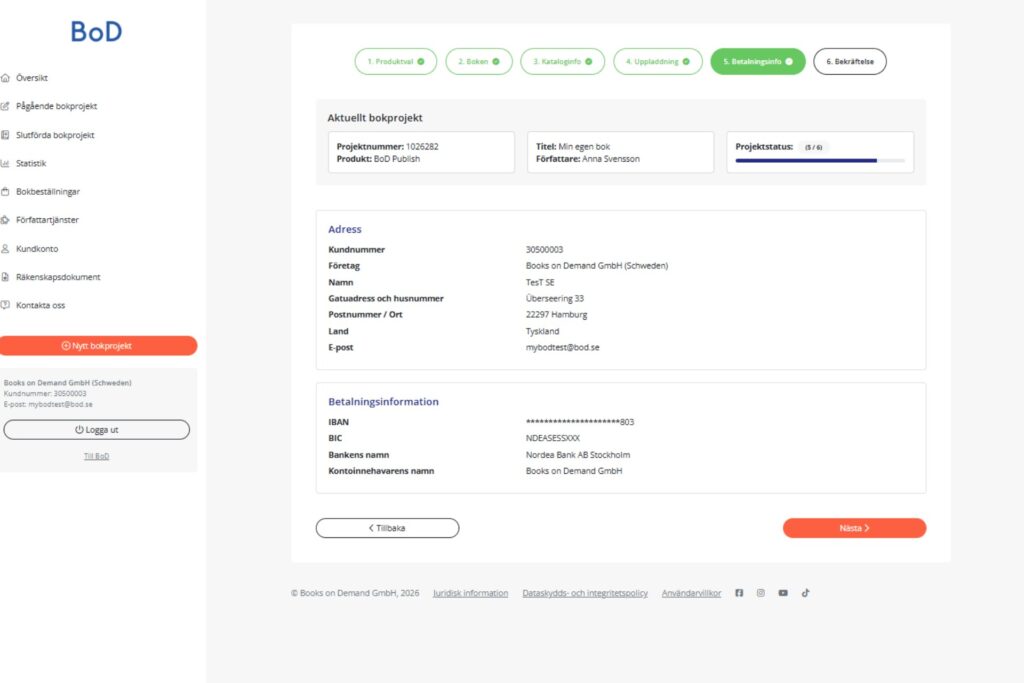Click the edit icon beside Pågående bokprojekt
Screen dimensions: 1024x683
click(5, 106)
